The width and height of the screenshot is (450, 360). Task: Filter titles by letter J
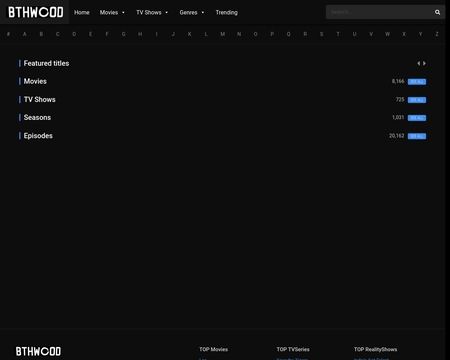click(173, 34)
